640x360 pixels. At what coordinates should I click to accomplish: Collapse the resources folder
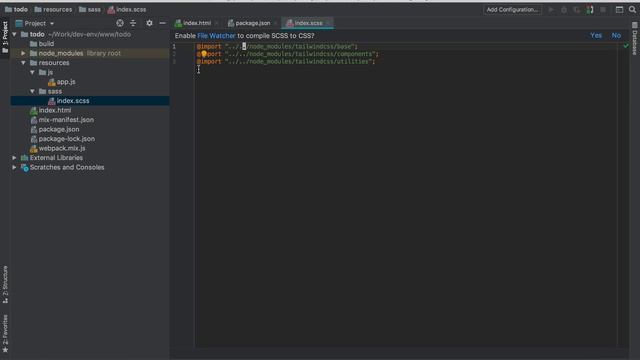[x=23, y=63]
